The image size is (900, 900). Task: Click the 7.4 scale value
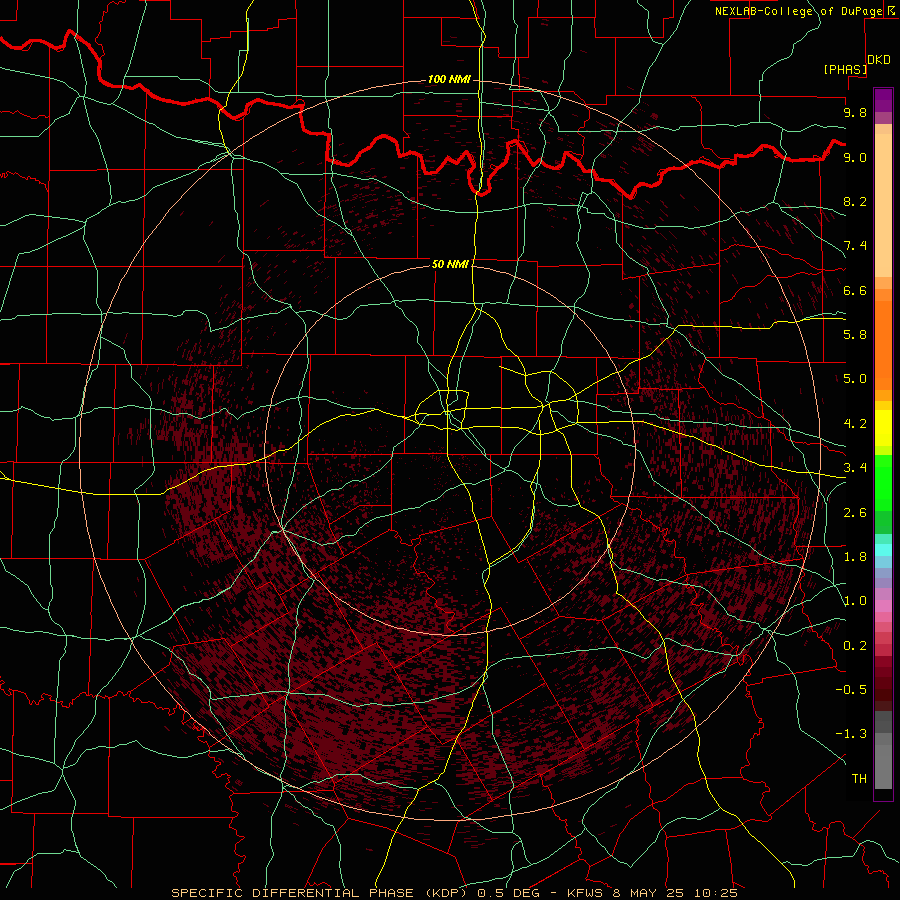point(855,246)
